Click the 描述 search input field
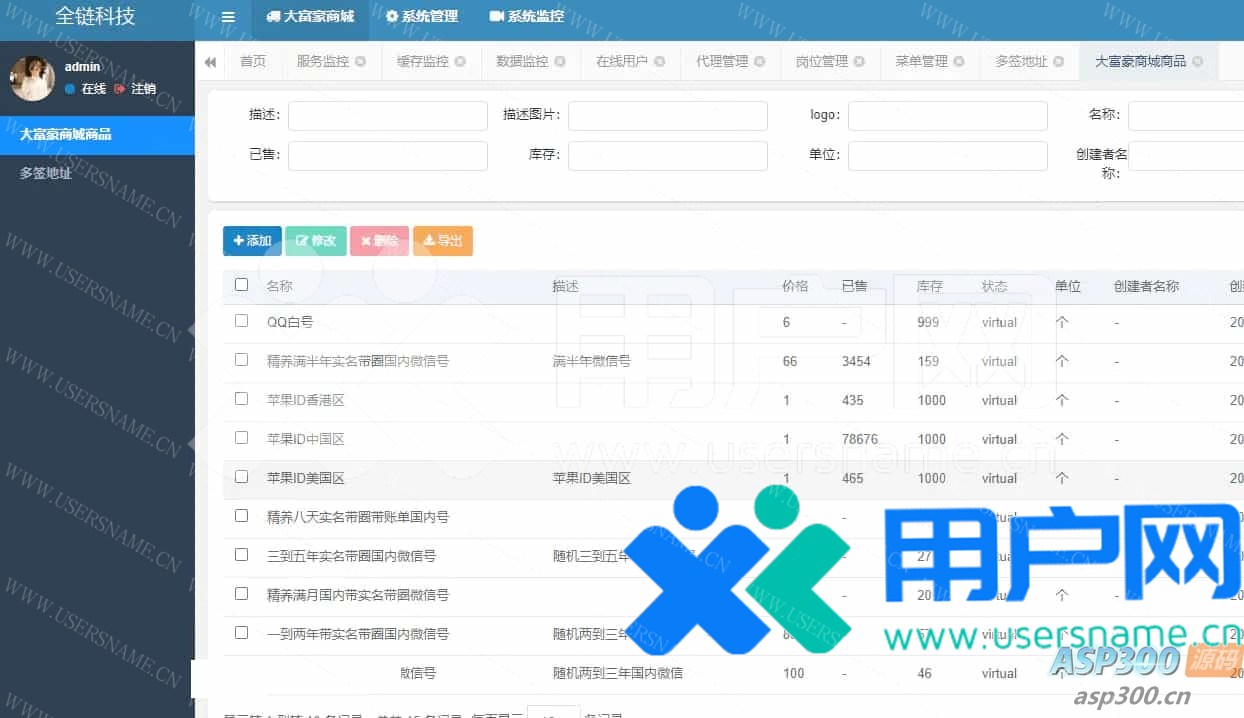 tap(387, 116)
